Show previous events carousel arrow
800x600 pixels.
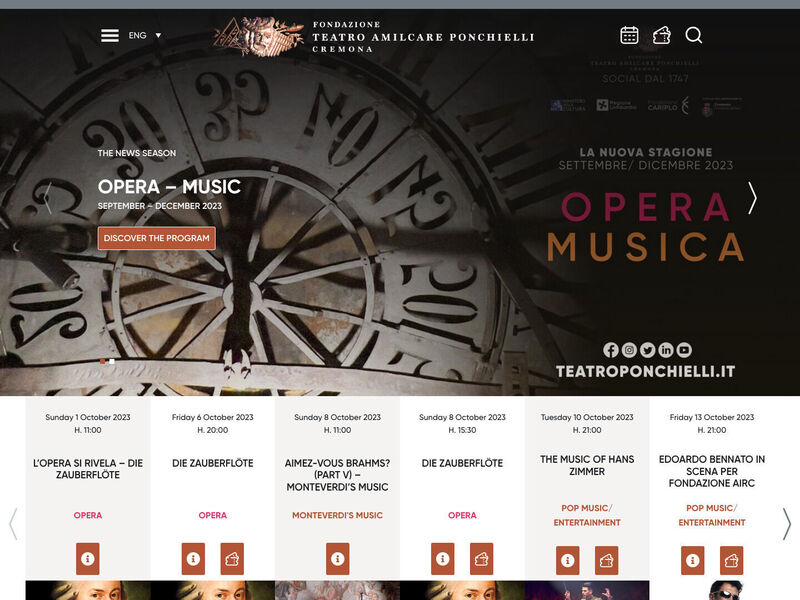(13, 523)
